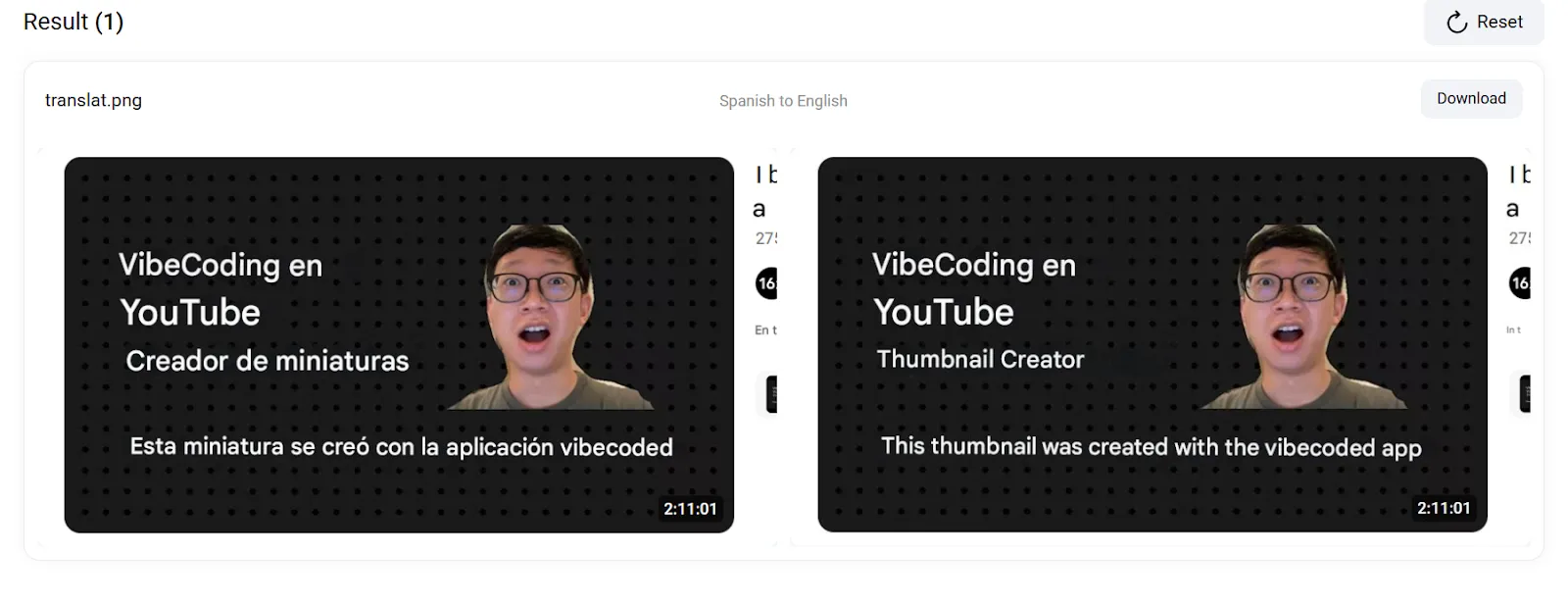Click "Thumbnail Creator" text in translated image
The height and width of the screenshot is (605, 1568).
tap(980, 359)
